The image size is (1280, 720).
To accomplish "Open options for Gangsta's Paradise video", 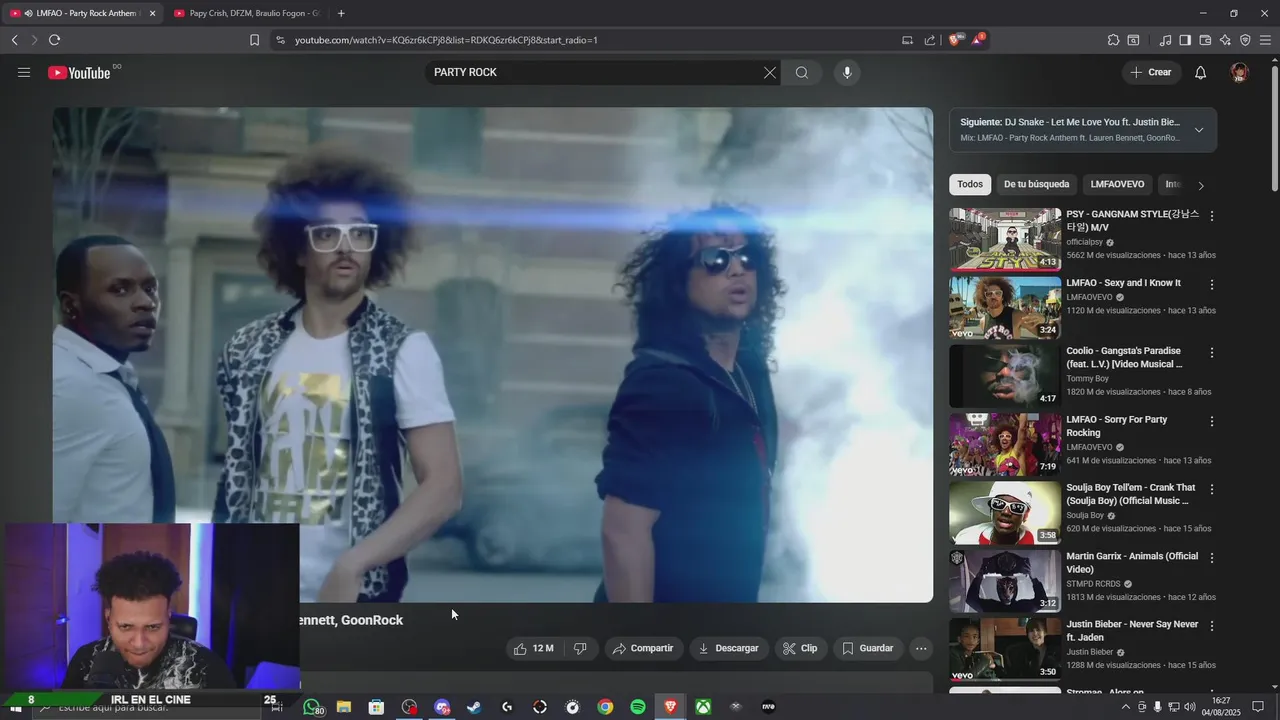I will point(1212,353).
